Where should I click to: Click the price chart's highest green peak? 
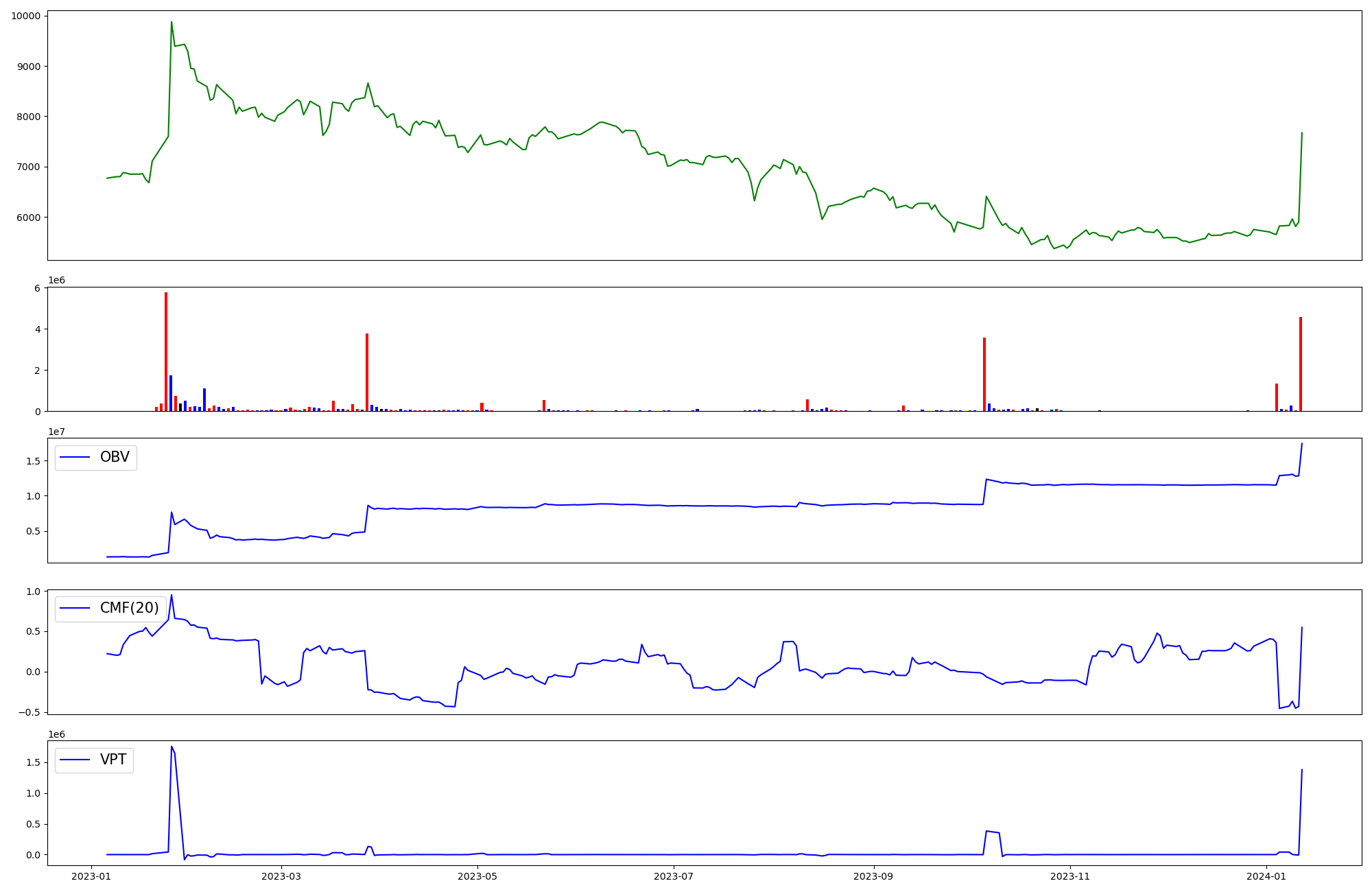tap(171, 23)
